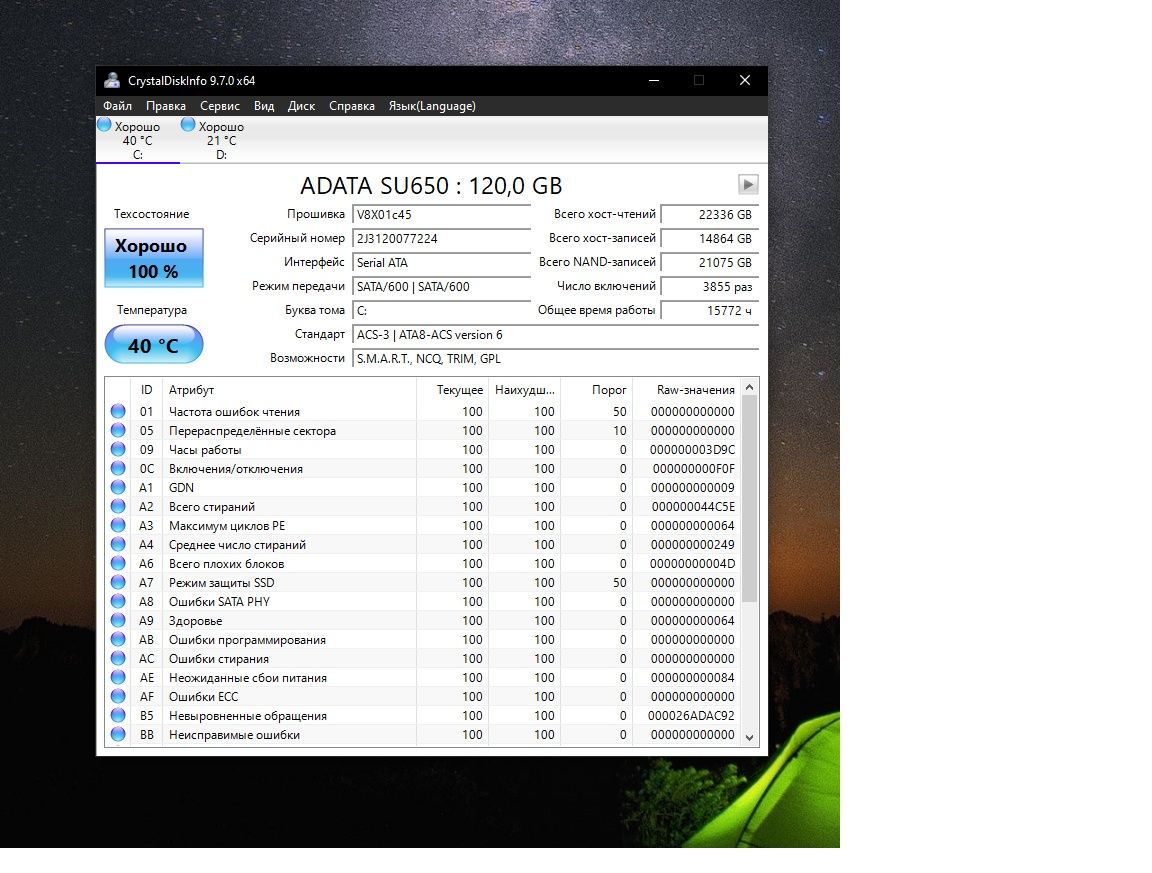Screen dimensions: 1152x873
Task: Open the Вид menu
Action: coord(264,106)
